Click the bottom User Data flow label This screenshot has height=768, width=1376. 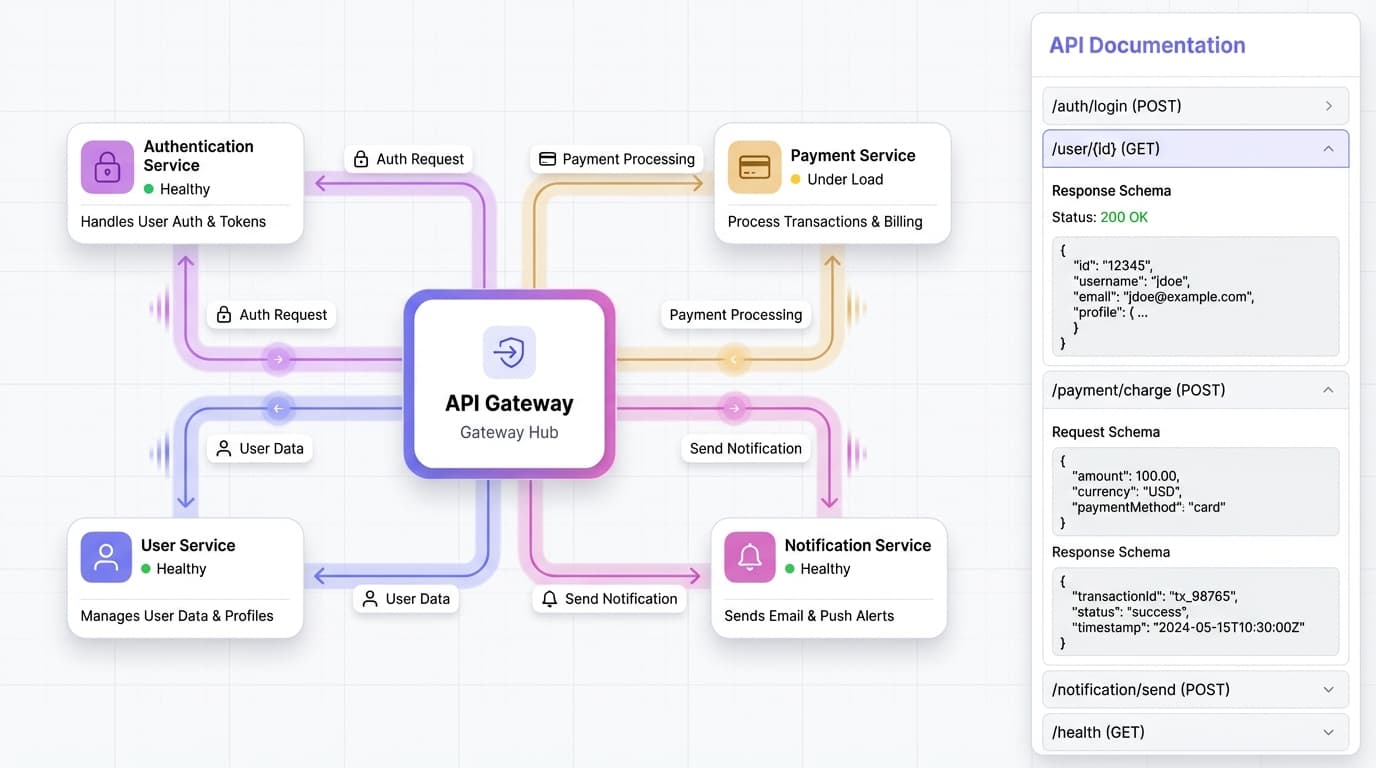pyautogui.click(x=406, y=599)
